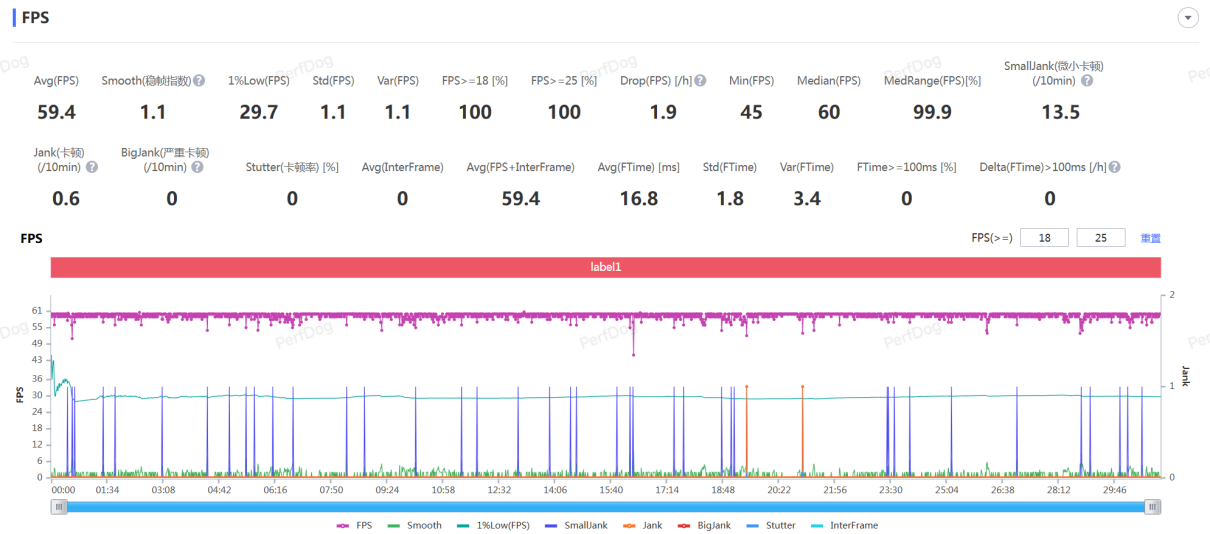Click the FPS threshold field showing 25

[x=1101, y=238]
